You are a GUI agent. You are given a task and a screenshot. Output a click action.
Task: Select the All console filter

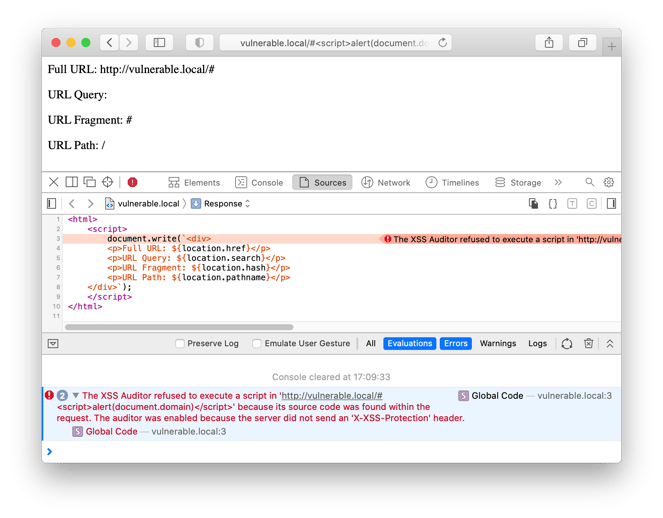pos(371,344)
